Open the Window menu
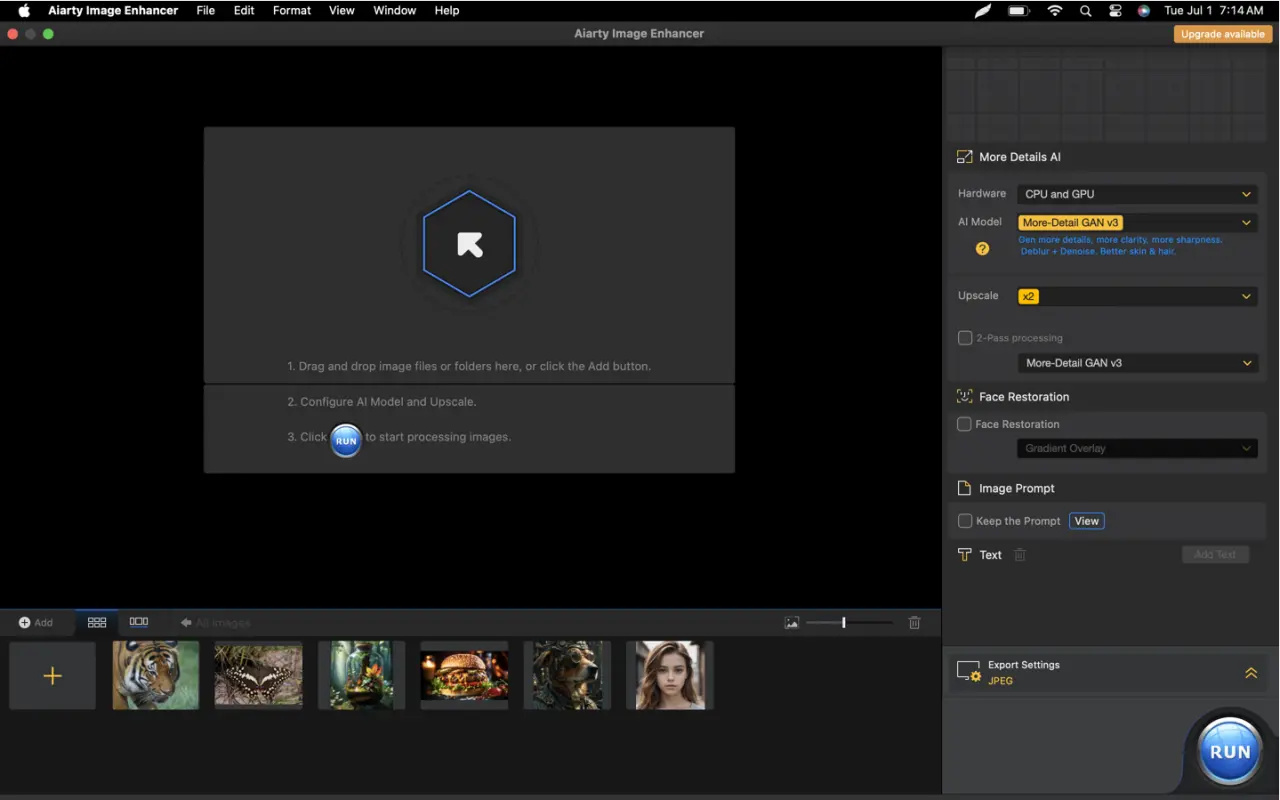 [395, 11]
